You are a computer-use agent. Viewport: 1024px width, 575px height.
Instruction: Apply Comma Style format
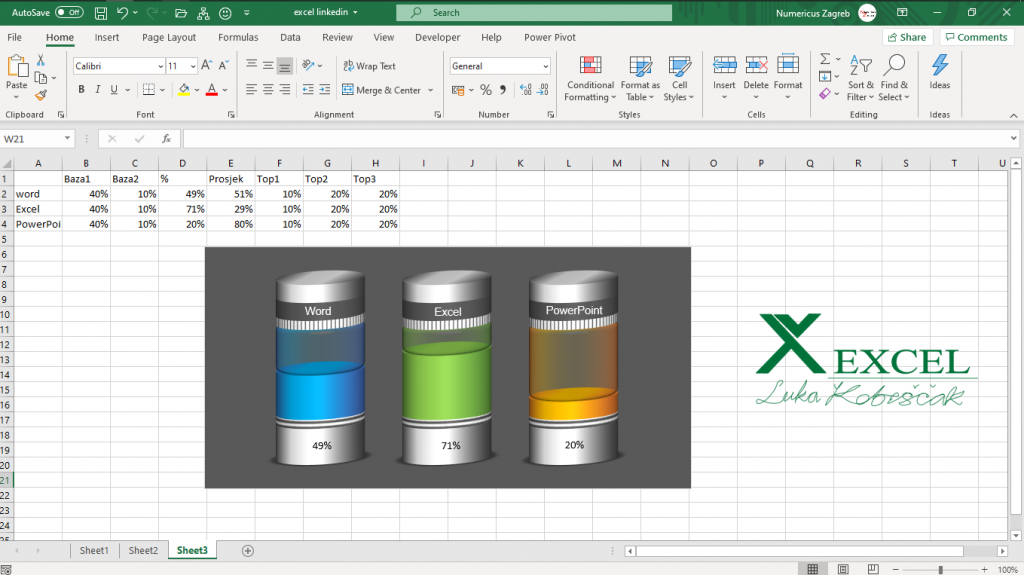(x=503, y=90)
